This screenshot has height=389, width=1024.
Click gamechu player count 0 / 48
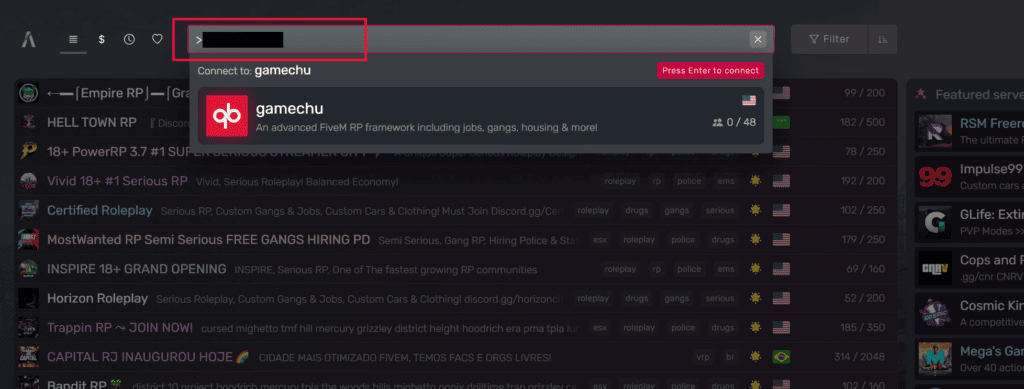coord(733,122)
